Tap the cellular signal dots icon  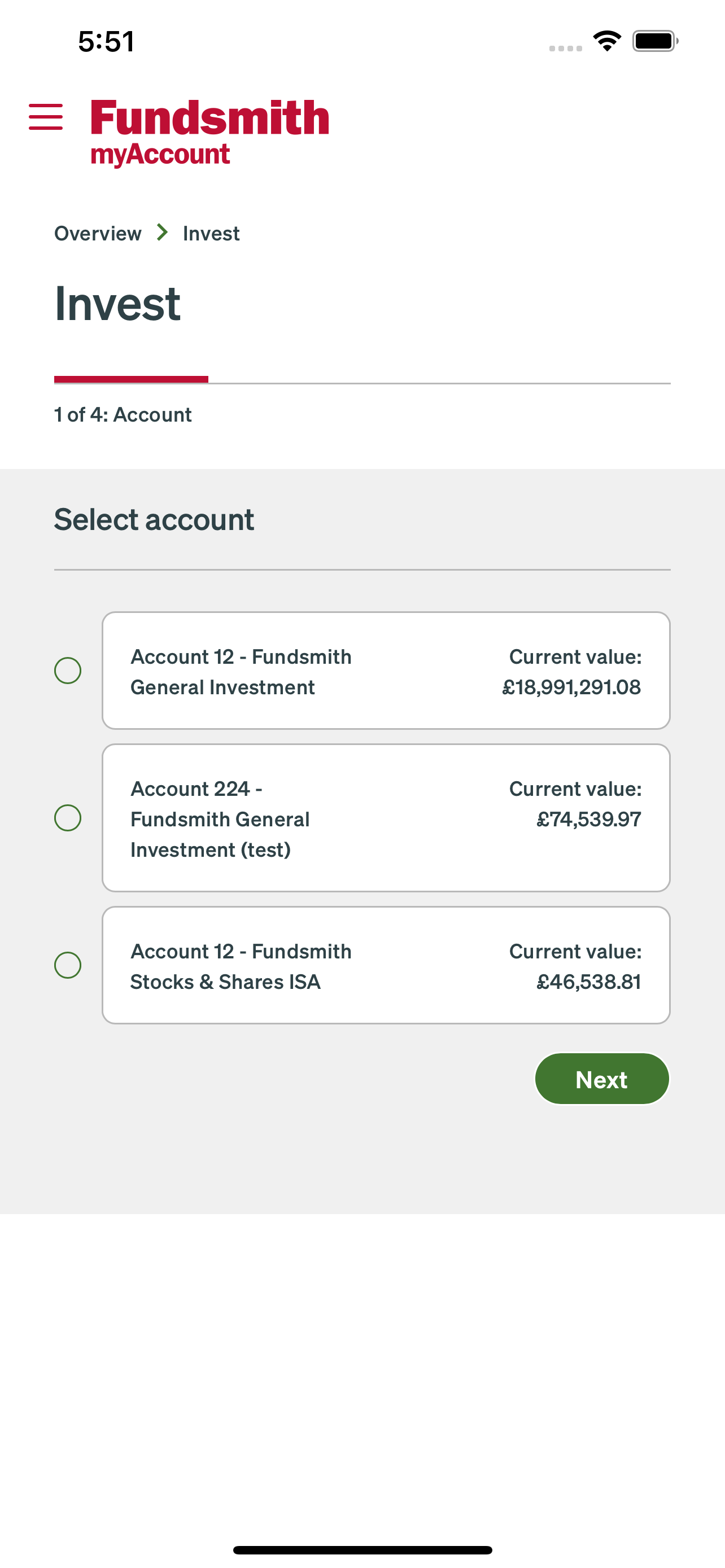click(566, 48)
